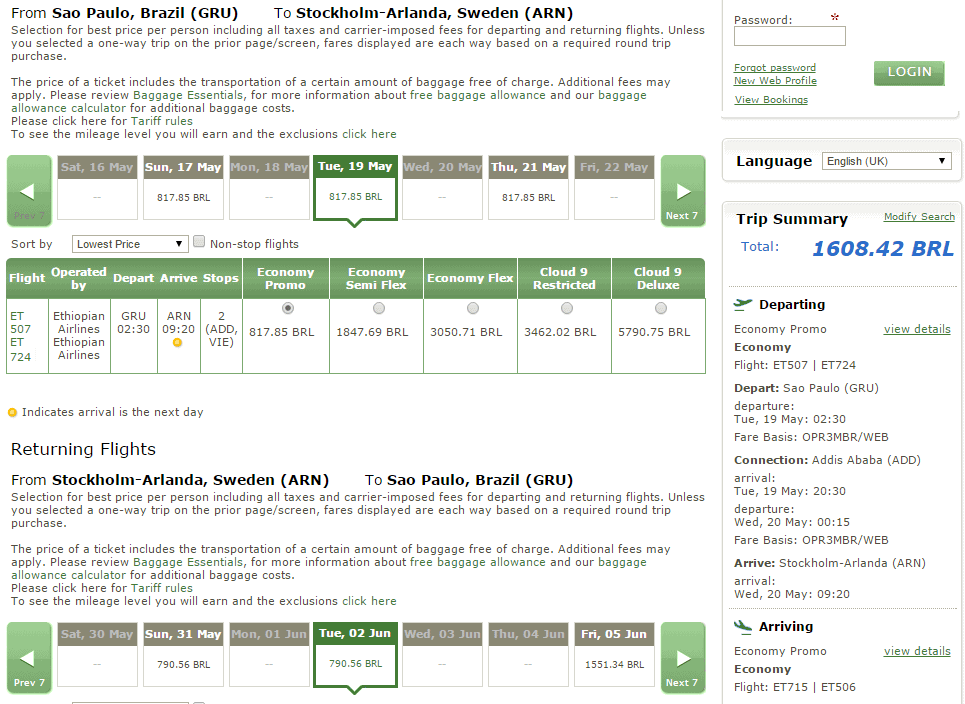Open the Language English (UK) dropdown

tap(886, 161)
